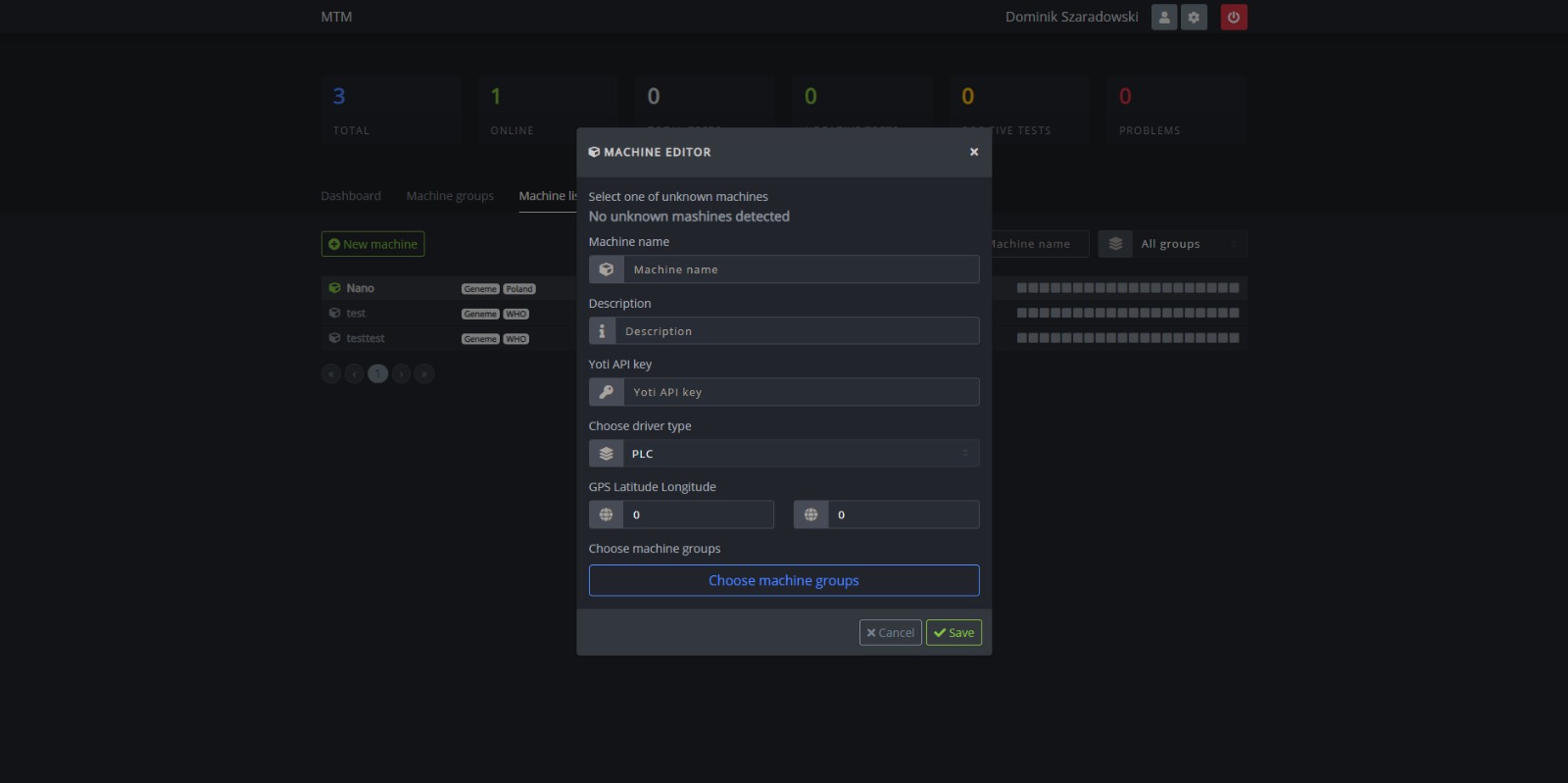The image size is (1568, 783).
Task: Click the New machine button
Action: click(372, 244)
